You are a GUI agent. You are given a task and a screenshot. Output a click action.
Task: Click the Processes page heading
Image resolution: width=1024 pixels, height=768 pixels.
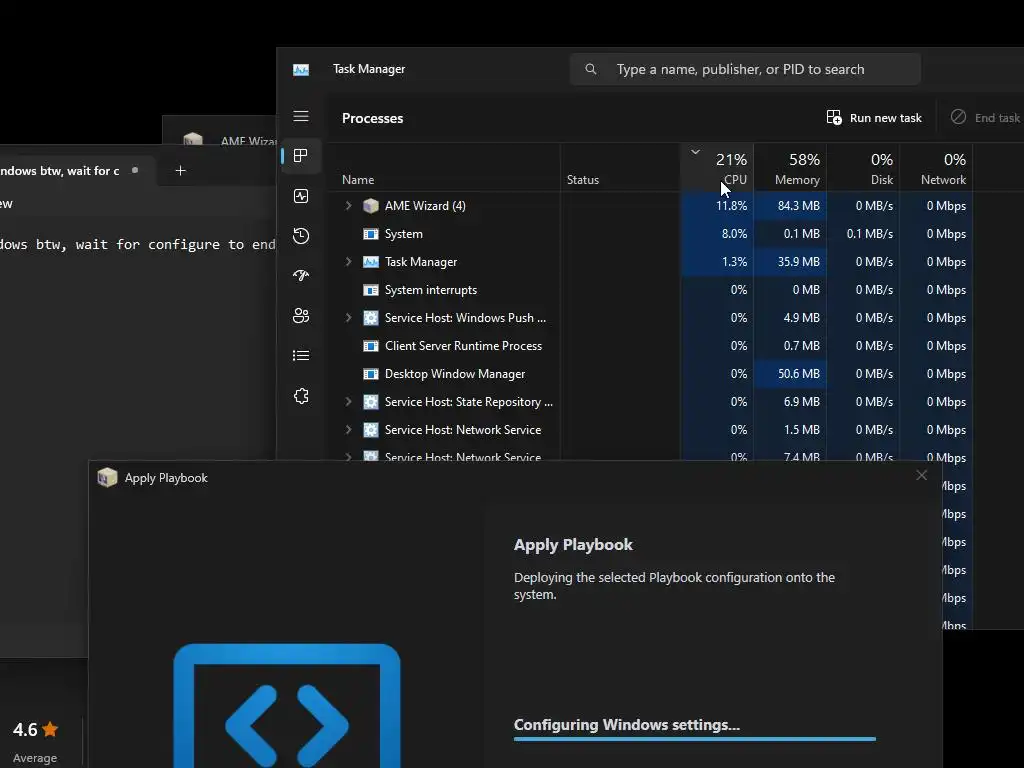point(372,118)
